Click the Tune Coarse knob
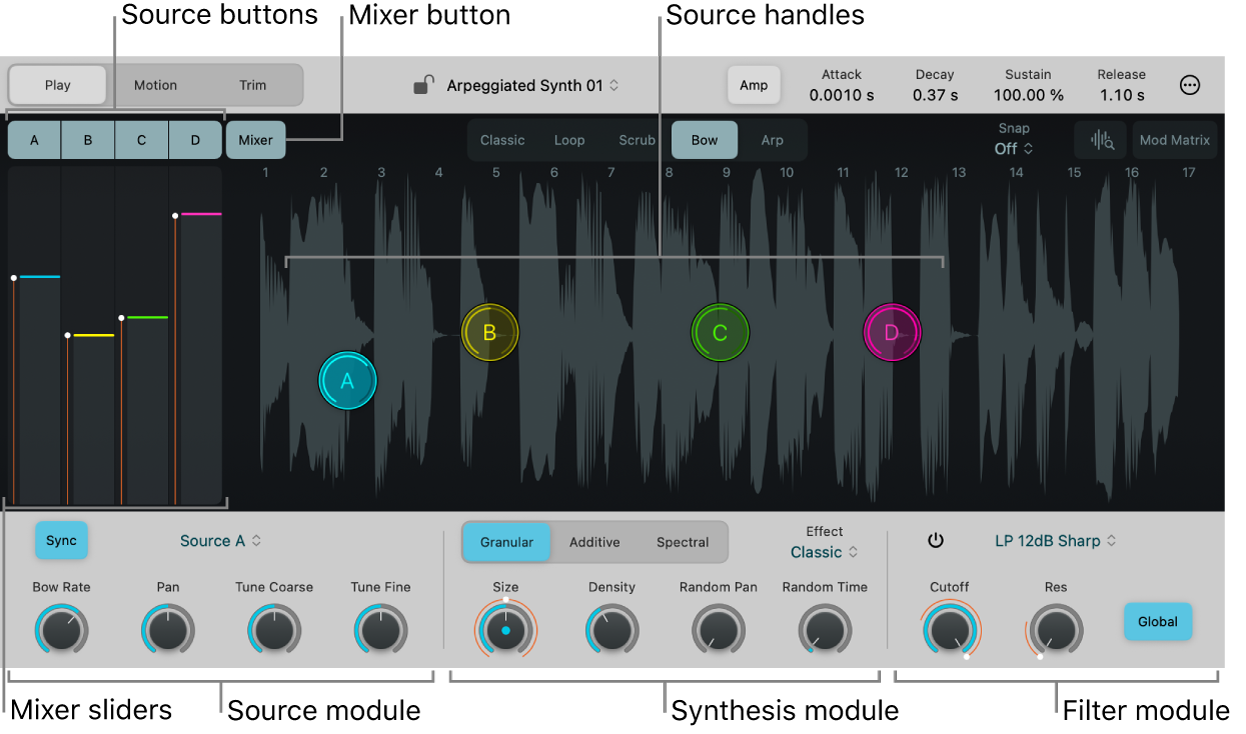Image resolution: width=1246 pixels, height=734 pixels. click(274, 631)
